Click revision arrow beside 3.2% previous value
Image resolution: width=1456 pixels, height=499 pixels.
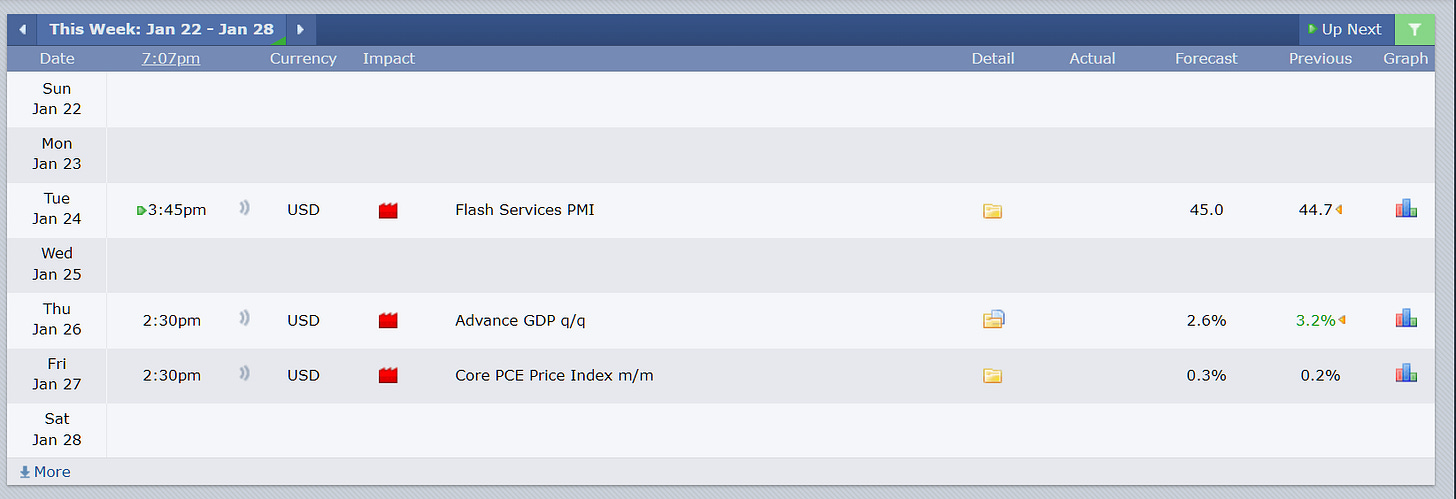tap(1342, 320)
